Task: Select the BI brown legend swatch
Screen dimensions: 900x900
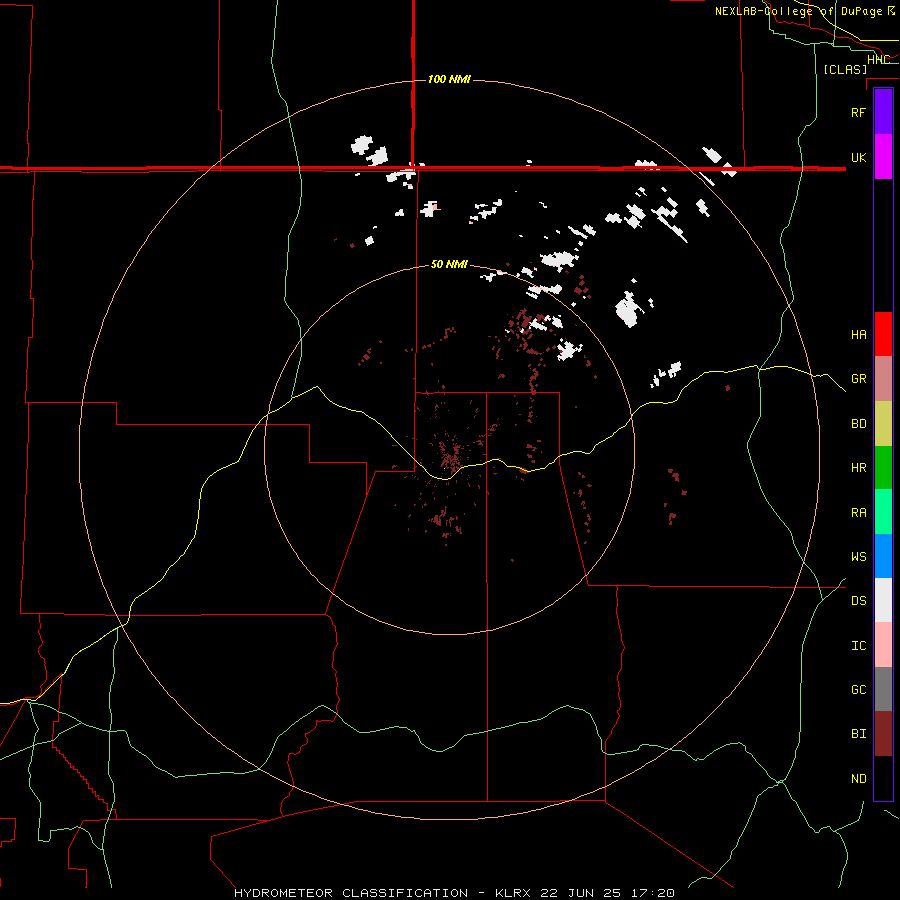Action: pos(883,734)
